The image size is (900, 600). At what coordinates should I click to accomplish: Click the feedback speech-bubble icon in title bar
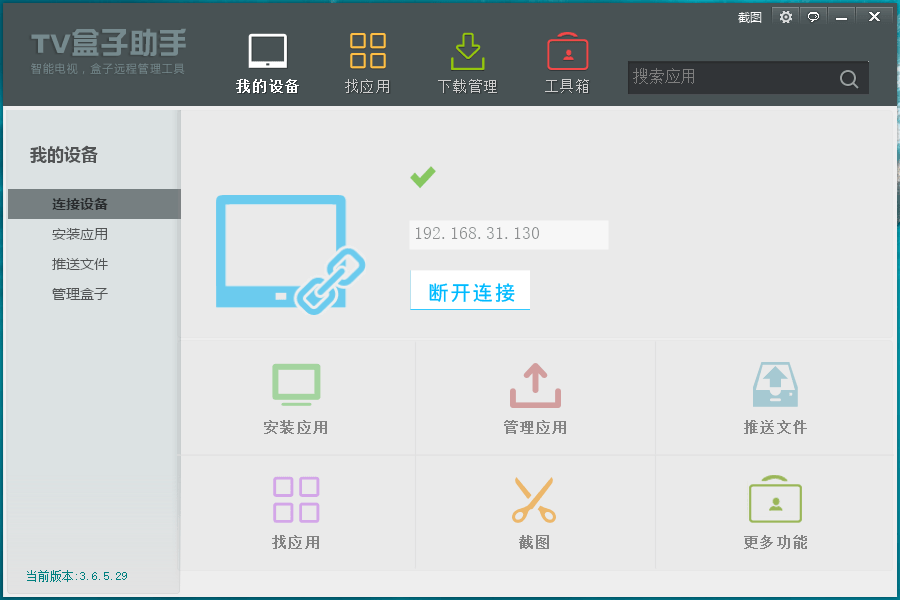(x=813, y=16)
